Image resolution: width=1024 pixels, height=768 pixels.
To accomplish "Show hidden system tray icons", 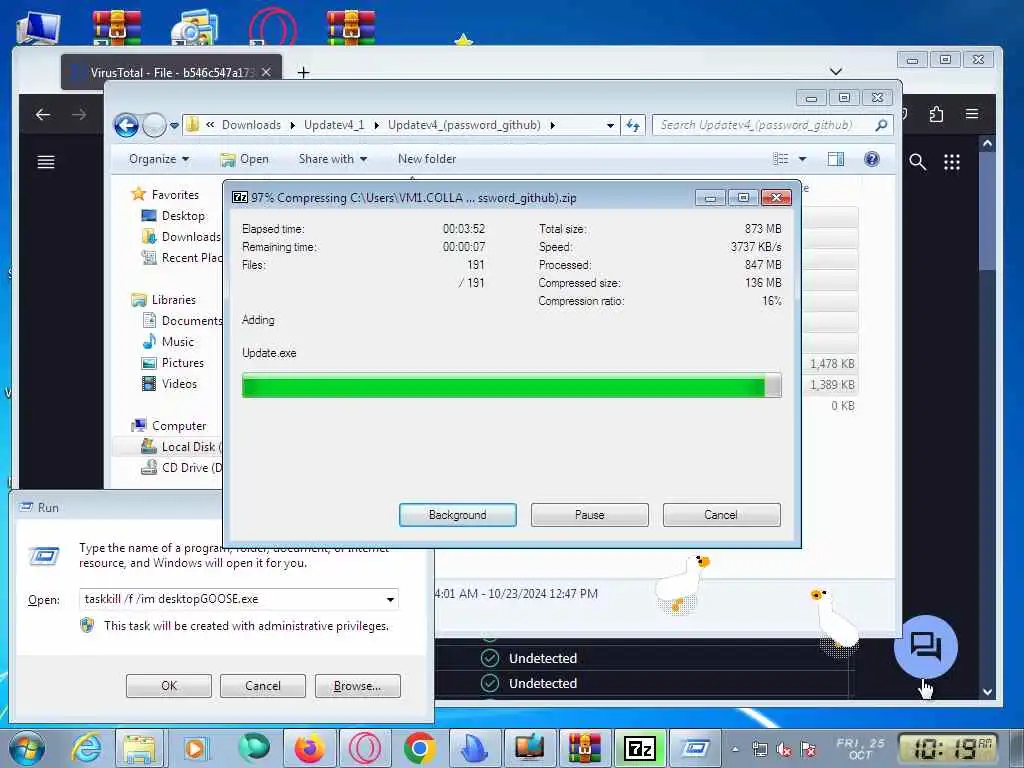I will coord(735,749).
